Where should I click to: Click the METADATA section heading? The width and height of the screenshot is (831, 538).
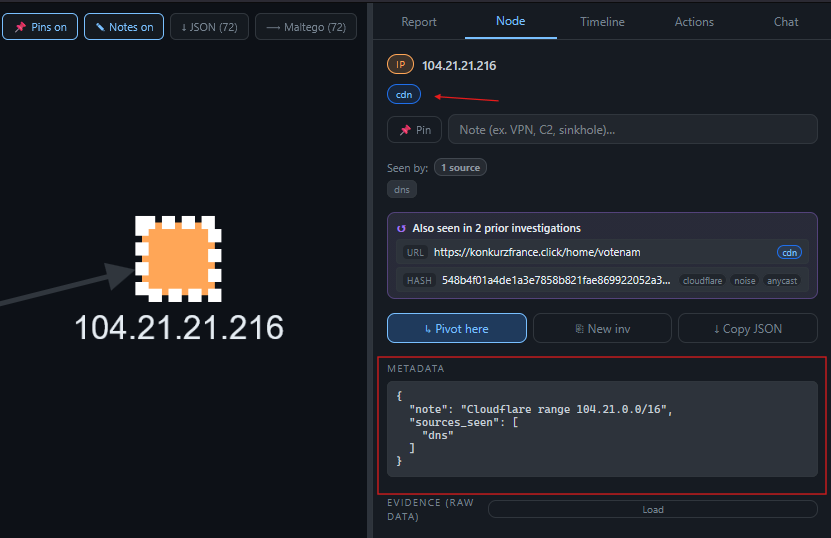(416, 369)
